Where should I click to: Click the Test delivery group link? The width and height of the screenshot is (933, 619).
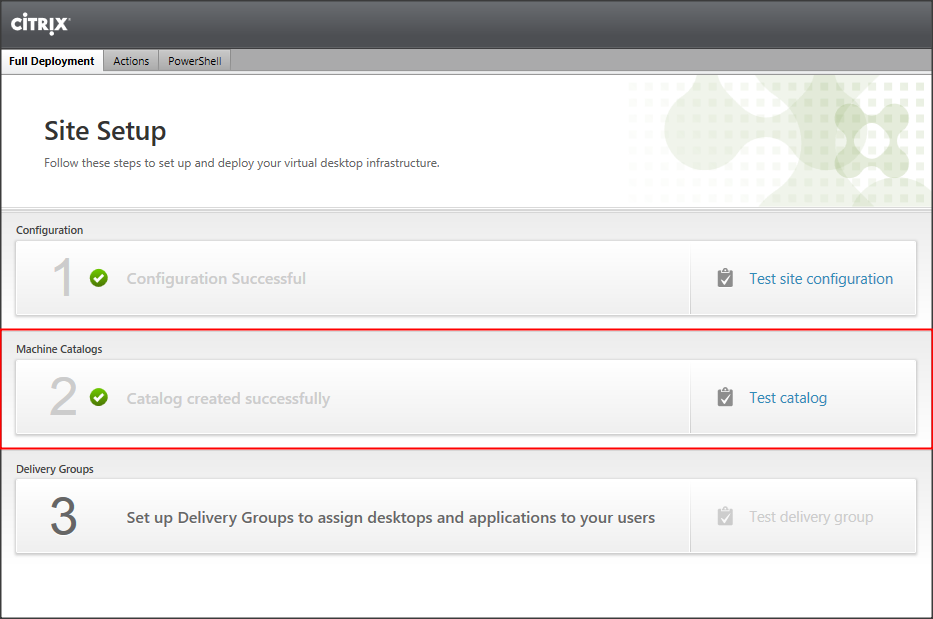[811, 517]
